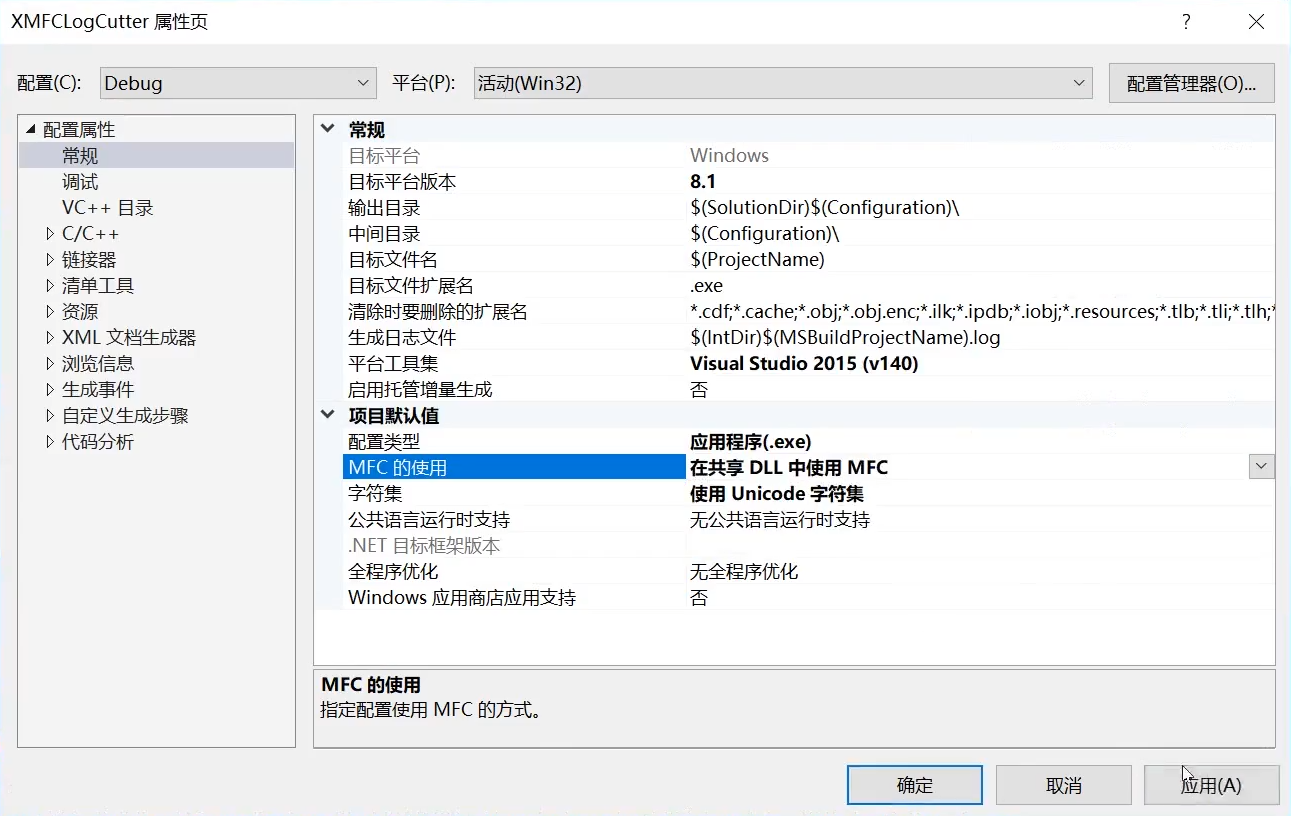Click the 目标文件扩展名 property label
The width and height of the screenshot is (1291, 816).
pyautogui.click(x=411, y=286)
